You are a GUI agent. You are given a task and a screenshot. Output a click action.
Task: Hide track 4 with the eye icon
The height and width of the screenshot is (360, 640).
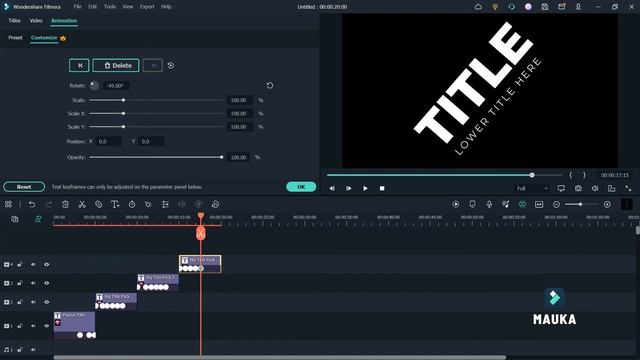(47, 264)
